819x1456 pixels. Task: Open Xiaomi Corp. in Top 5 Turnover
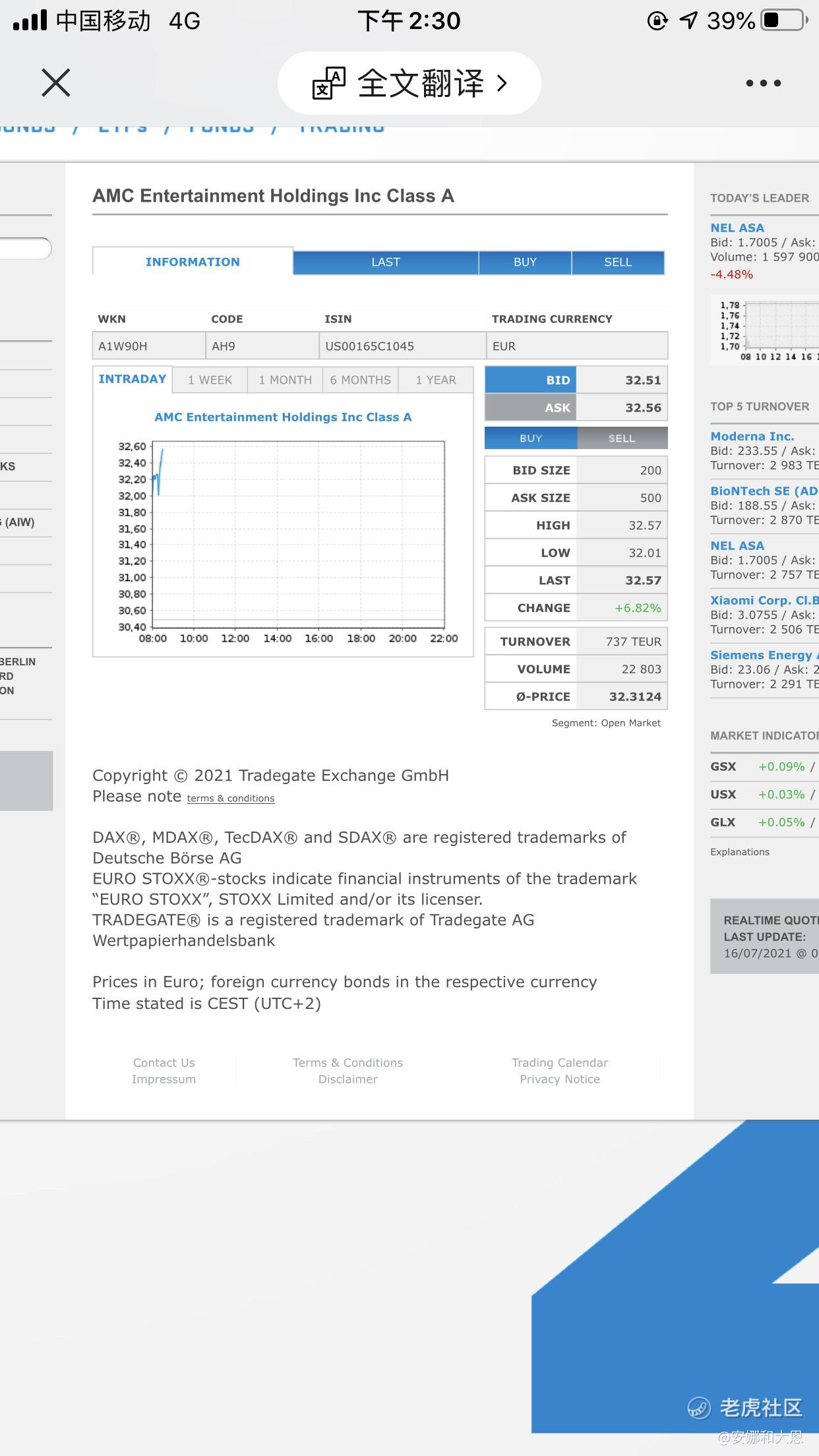coord(764,601)
